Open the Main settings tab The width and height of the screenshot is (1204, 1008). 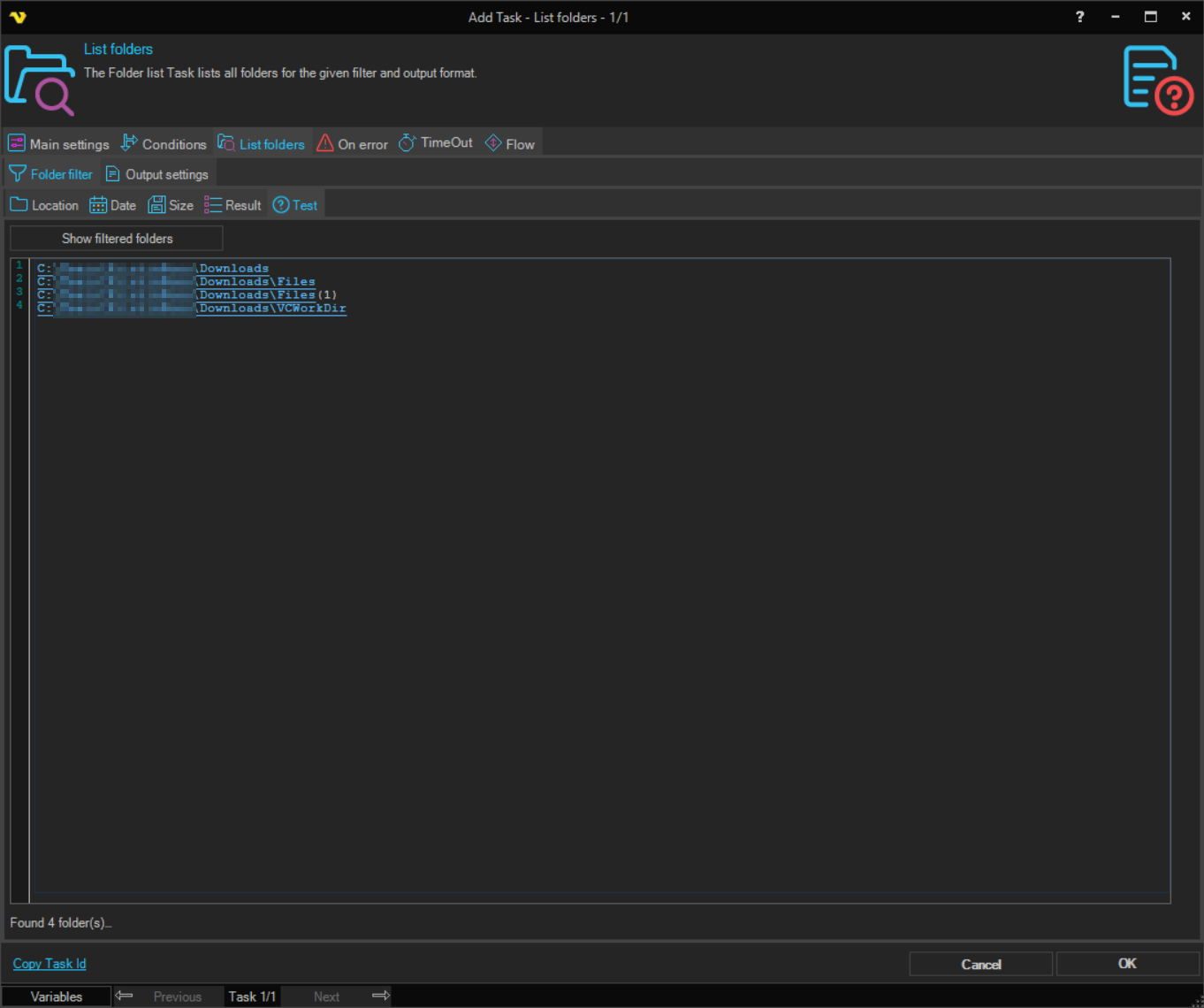[59, 144]
